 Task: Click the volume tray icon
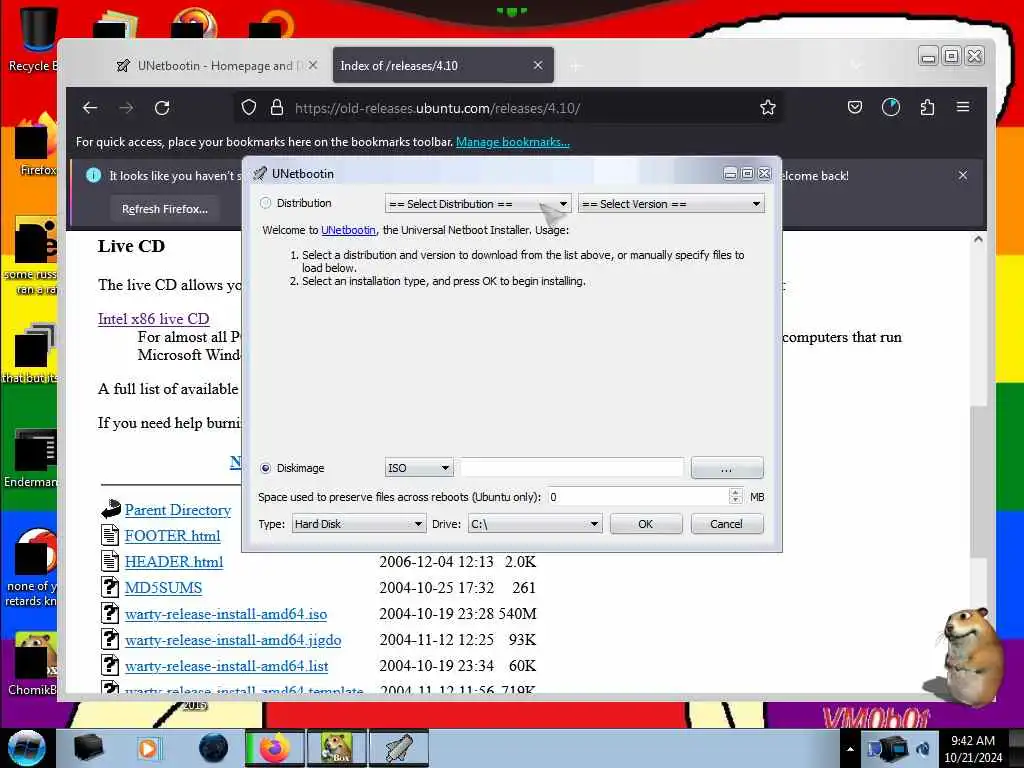tap(923, 749)
